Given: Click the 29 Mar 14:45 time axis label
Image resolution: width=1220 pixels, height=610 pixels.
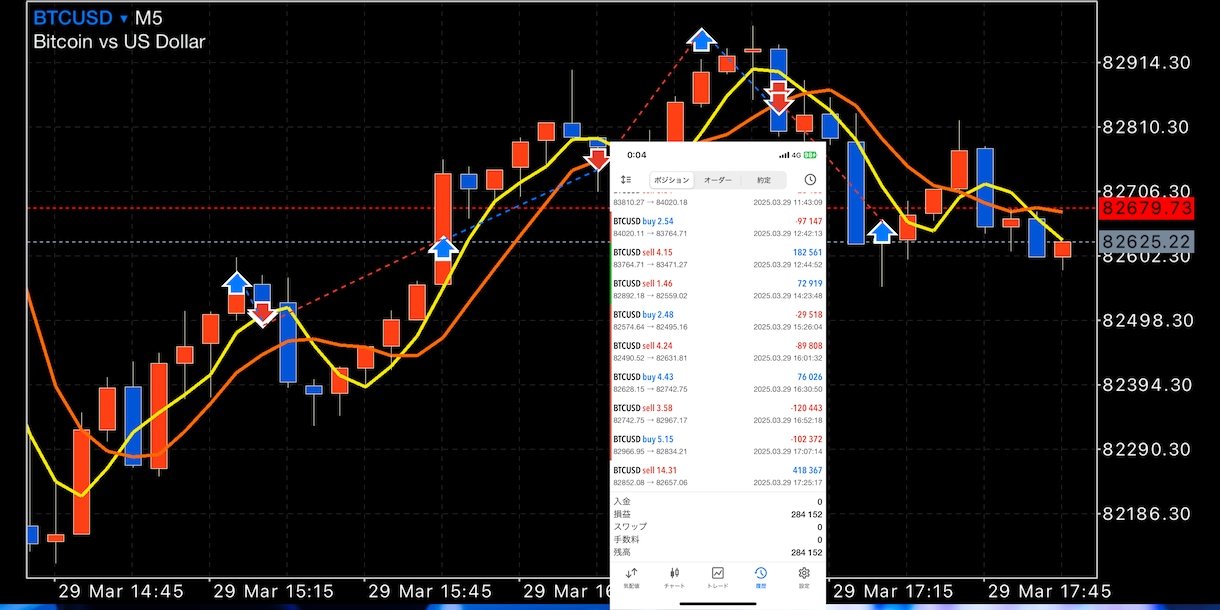Looking at the screenshot, I should coord(121,590).
